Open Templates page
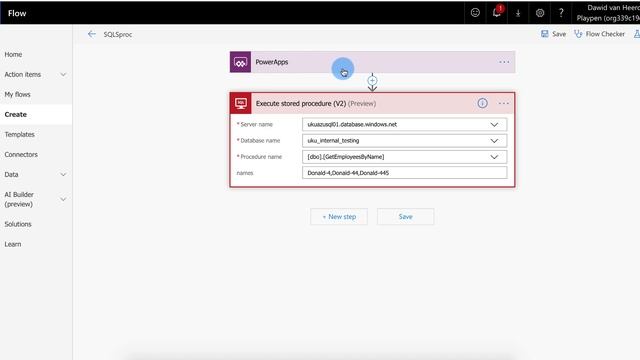Image resolution: width=640 pixels, height=360 pixels. (x=20, y=134)
